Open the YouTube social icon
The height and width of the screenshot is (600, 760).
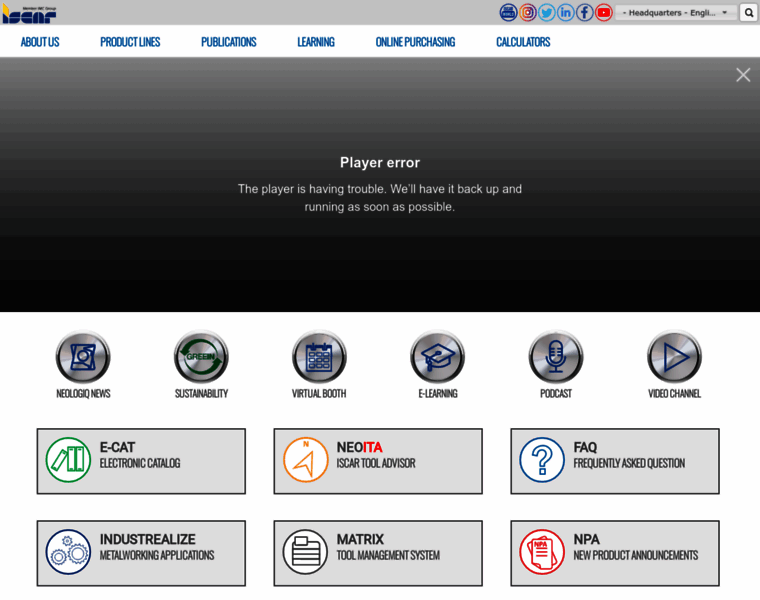tap(604, 13)
